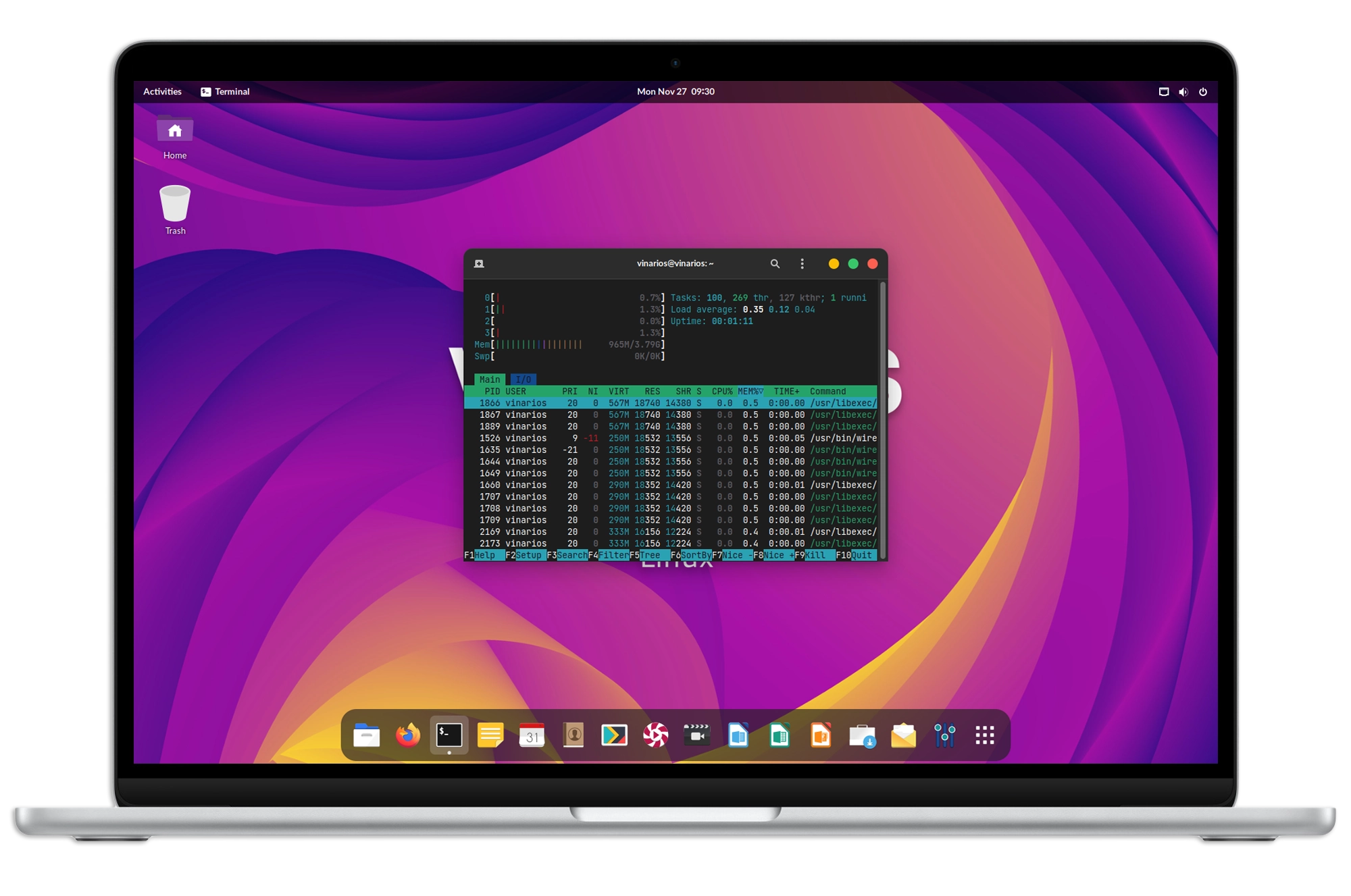Switch to the I/O tab in htop
Viewport: 1351px width, 896px height.
(x=524, y=379)
